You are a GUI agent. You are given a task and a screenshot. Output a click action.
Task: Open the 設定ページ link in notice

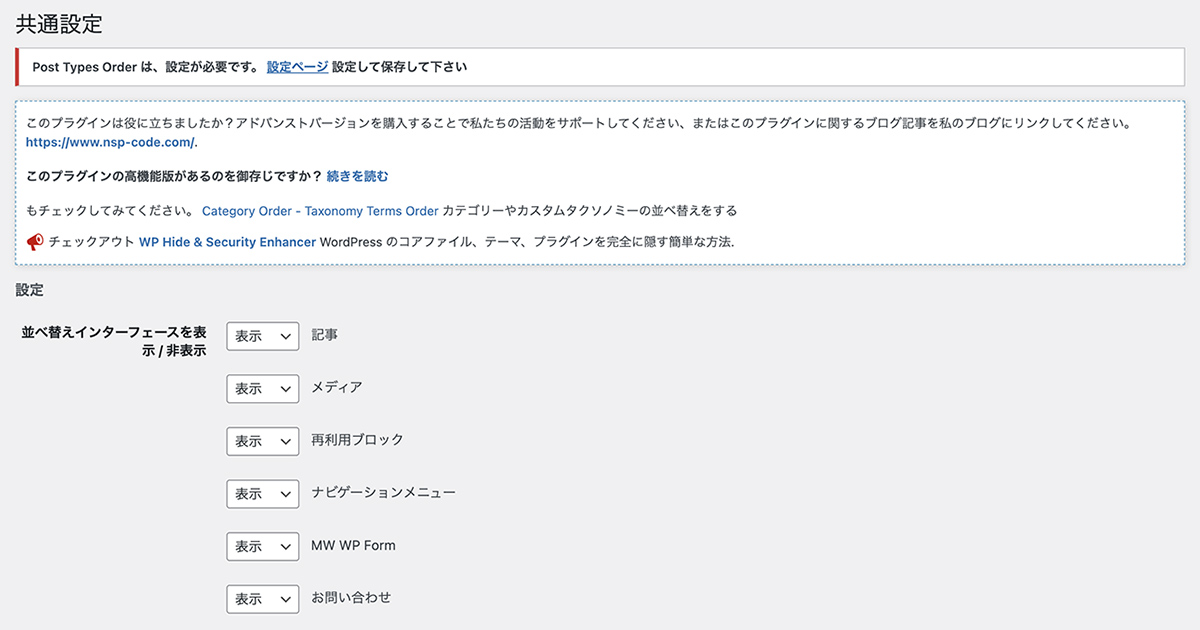click(x=297, y=67)
